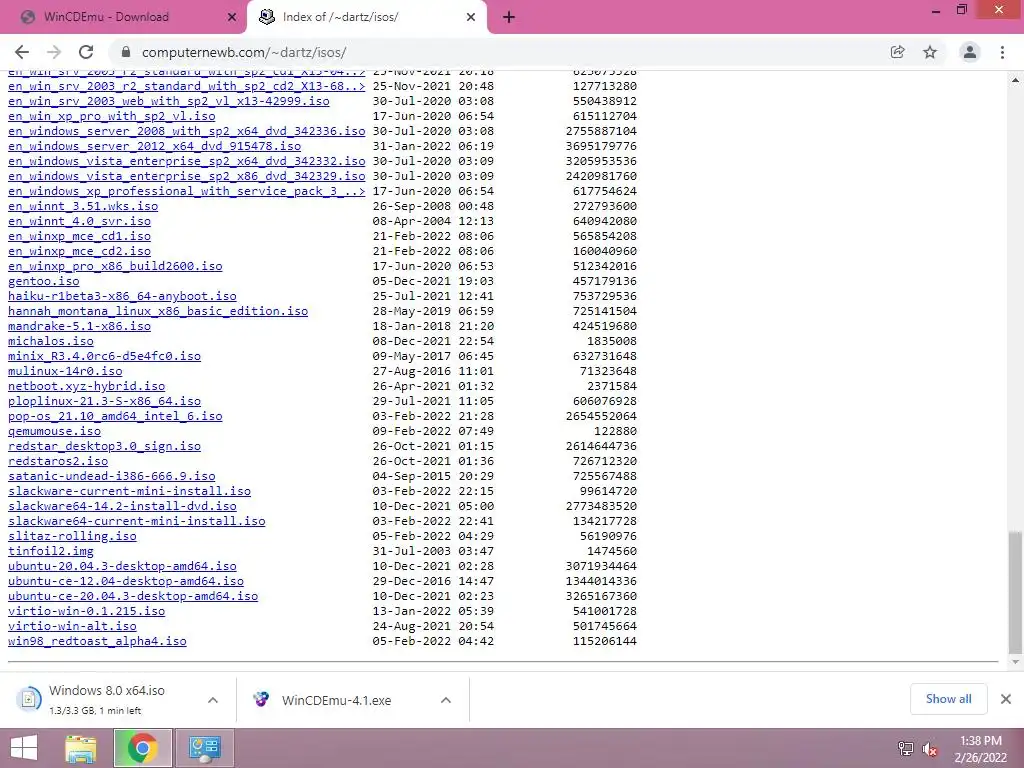
Task: Open the Control Panel taskbar icon
Action: (205, 748)
